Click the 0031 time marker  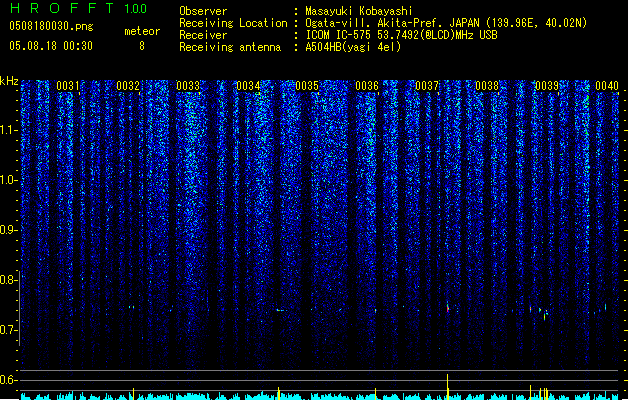pos(68,86)
